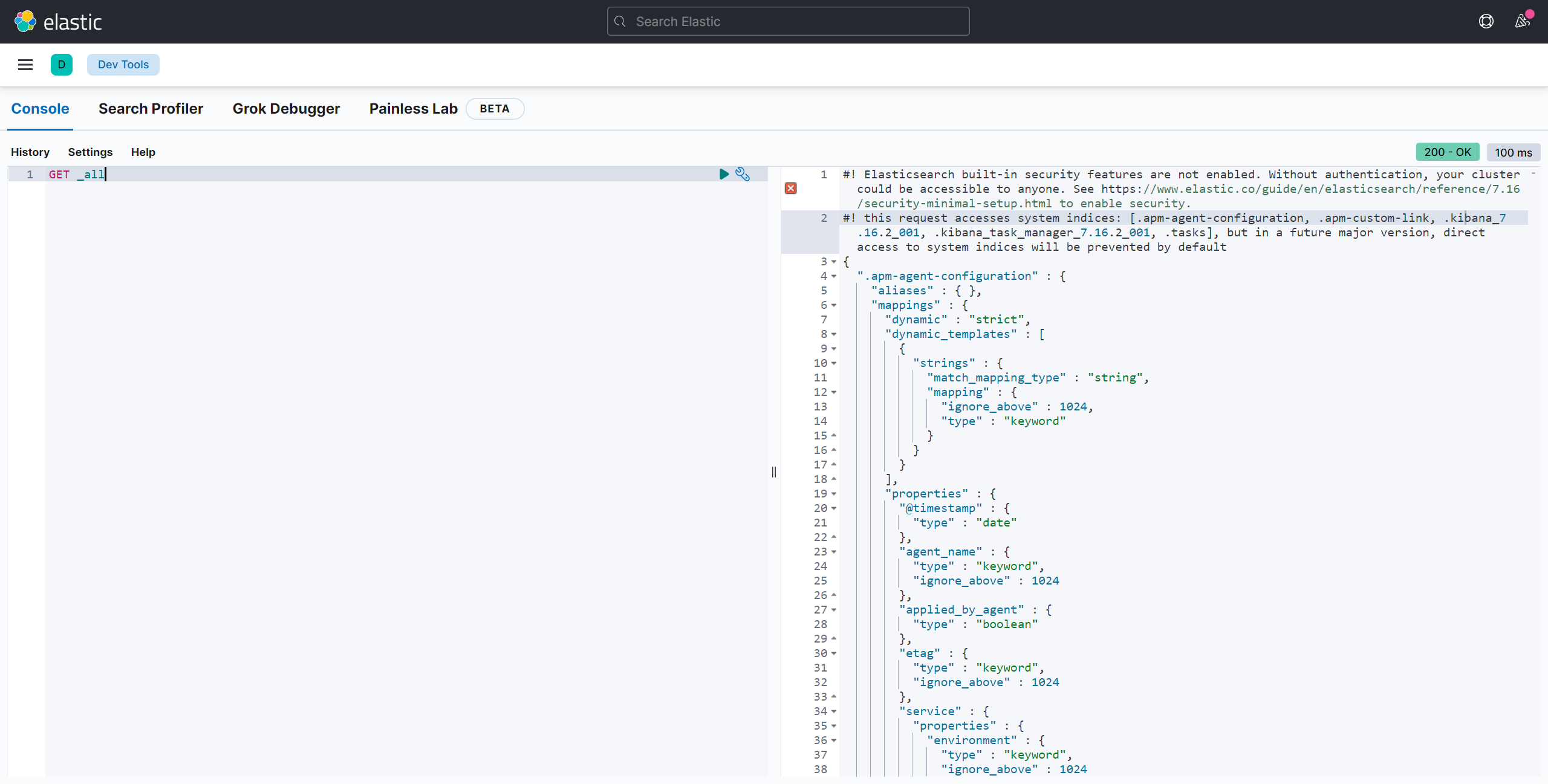Click the fold end arrow at line 22
1548x784 pixels.
pyautogui.click(x=834, y=537)
